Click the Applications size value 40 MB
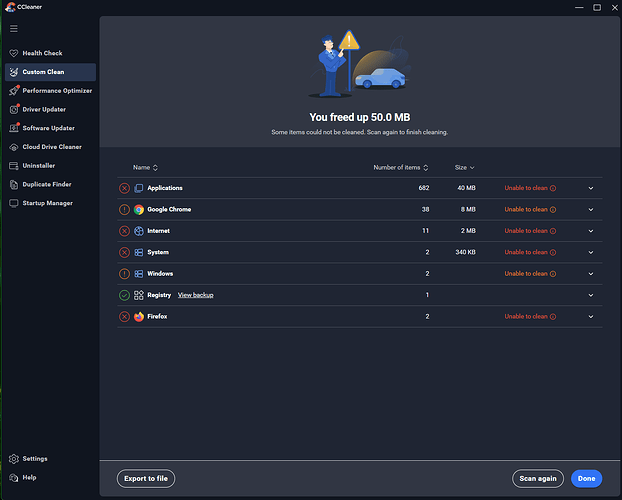 point(466,188)
